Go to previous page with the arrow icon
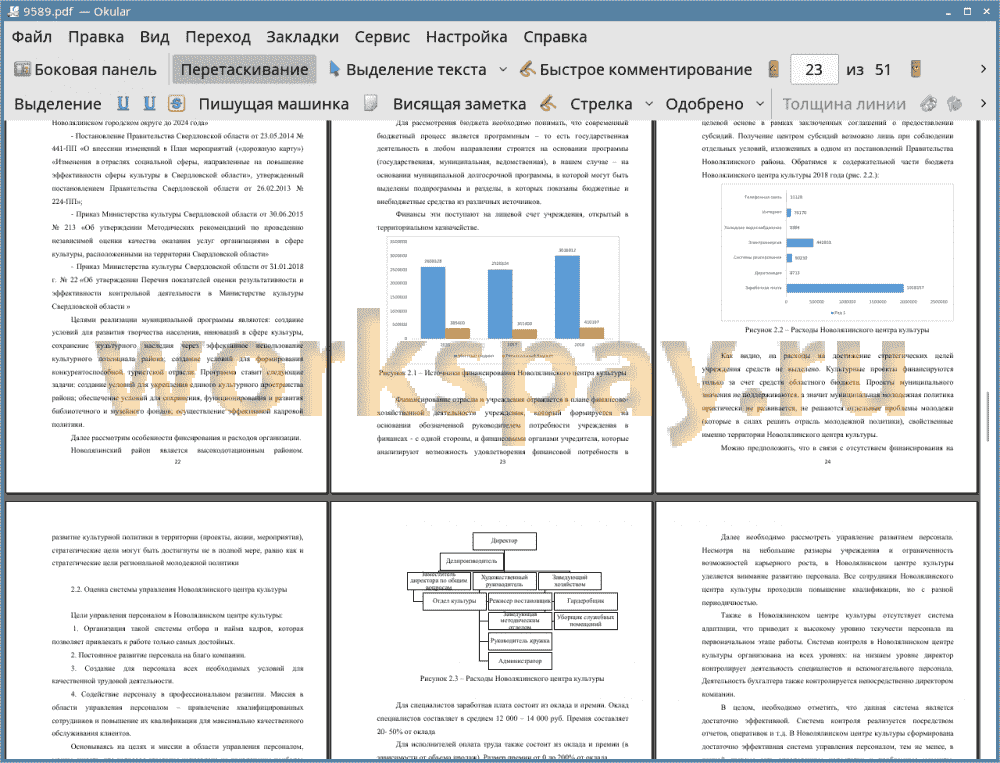The height and width of the screenshot is (763, 1000). [774, 70]
